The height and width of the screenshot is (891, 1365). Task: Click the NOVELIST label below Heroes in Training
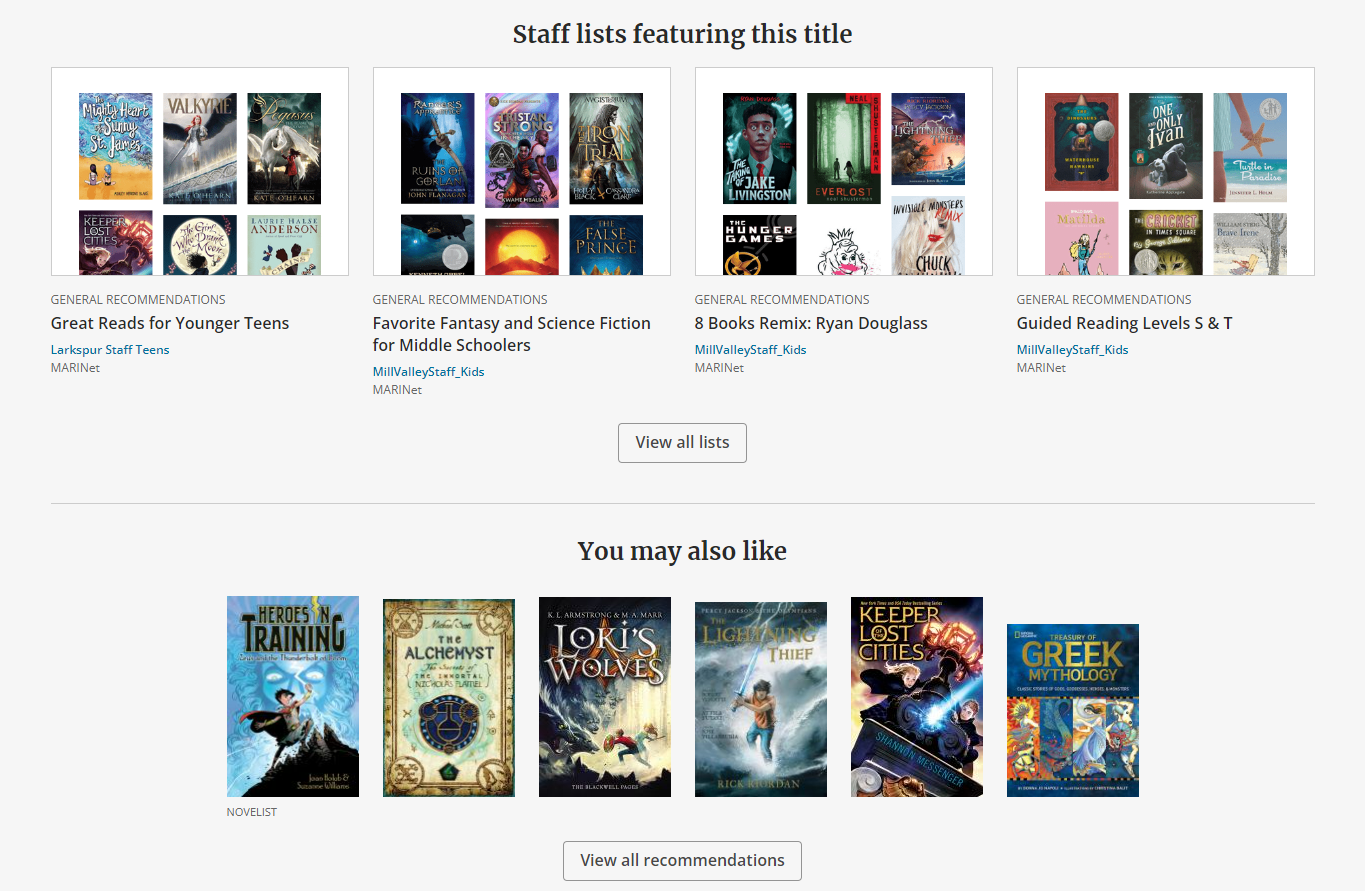251,811
